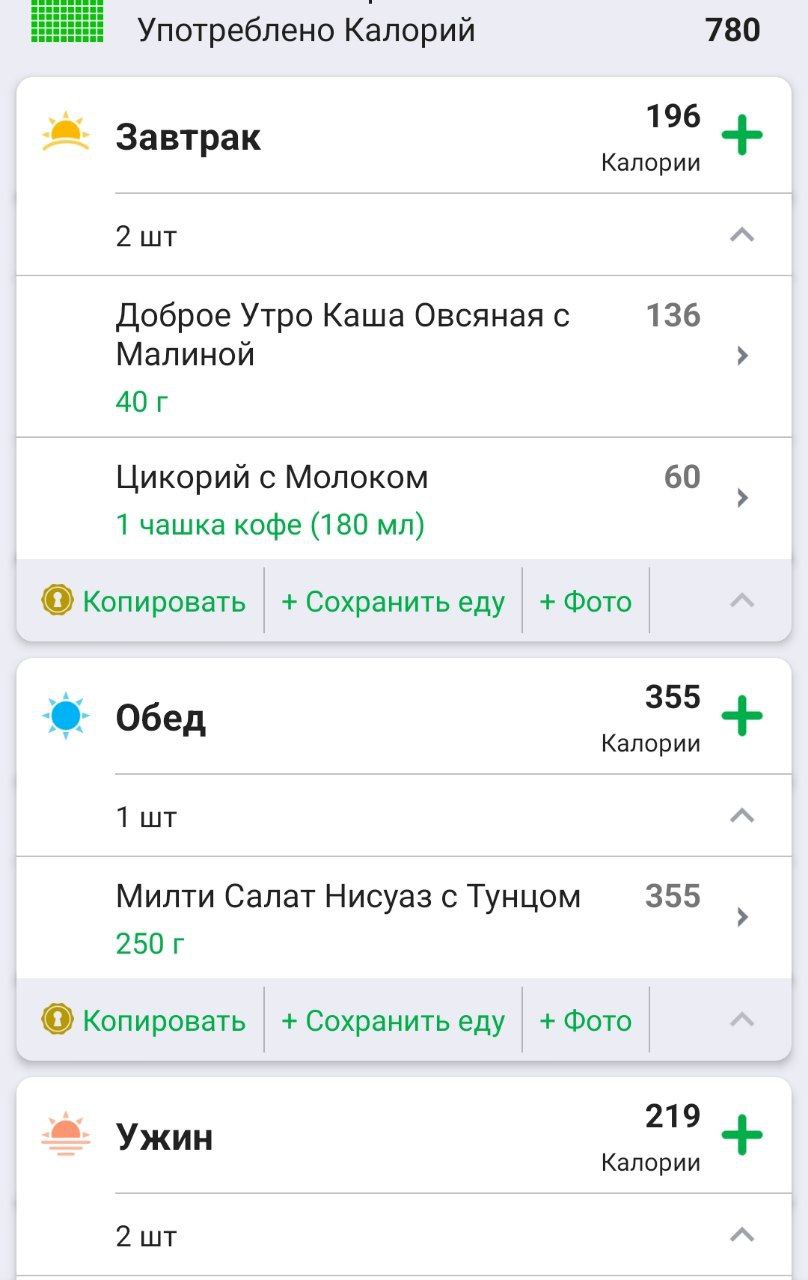Add food to Обед with plus icon
Image resolution: width=808 pixels, height=1280 pixels.
point(741,716)
